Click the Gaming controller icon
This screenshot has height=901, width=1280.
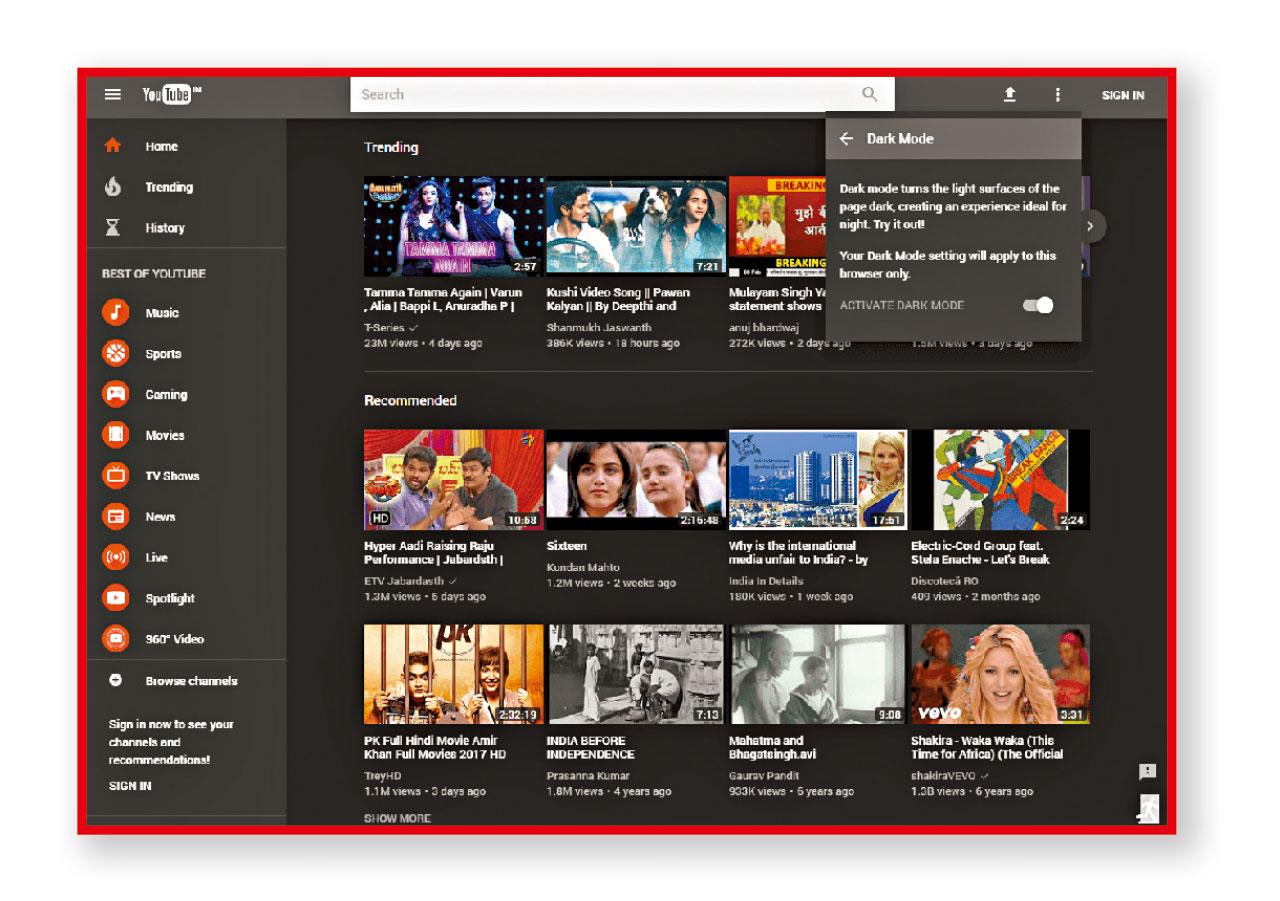[116, 394]
